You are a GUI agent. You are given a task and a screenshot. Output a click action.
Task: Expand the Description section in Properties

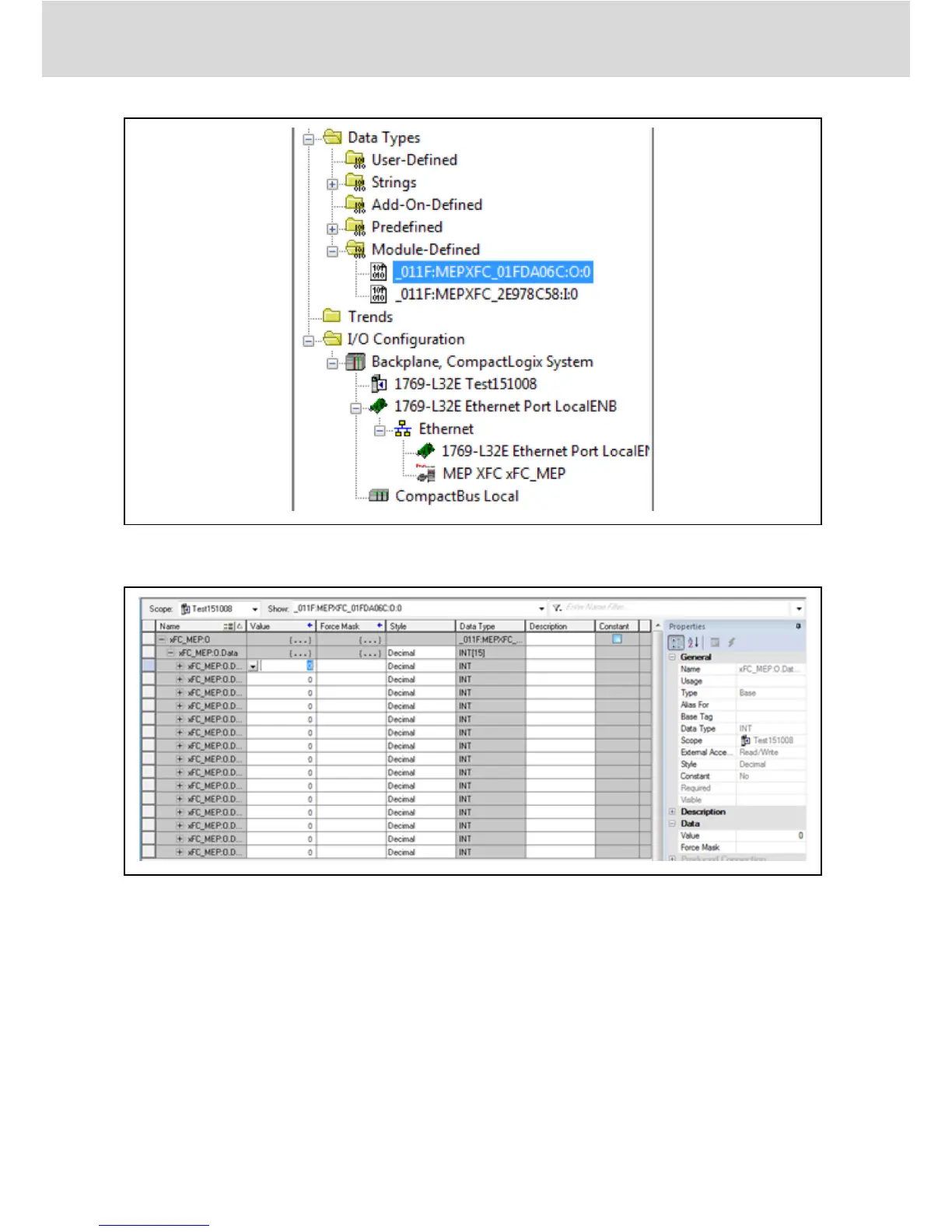click(x=673, y=812)
